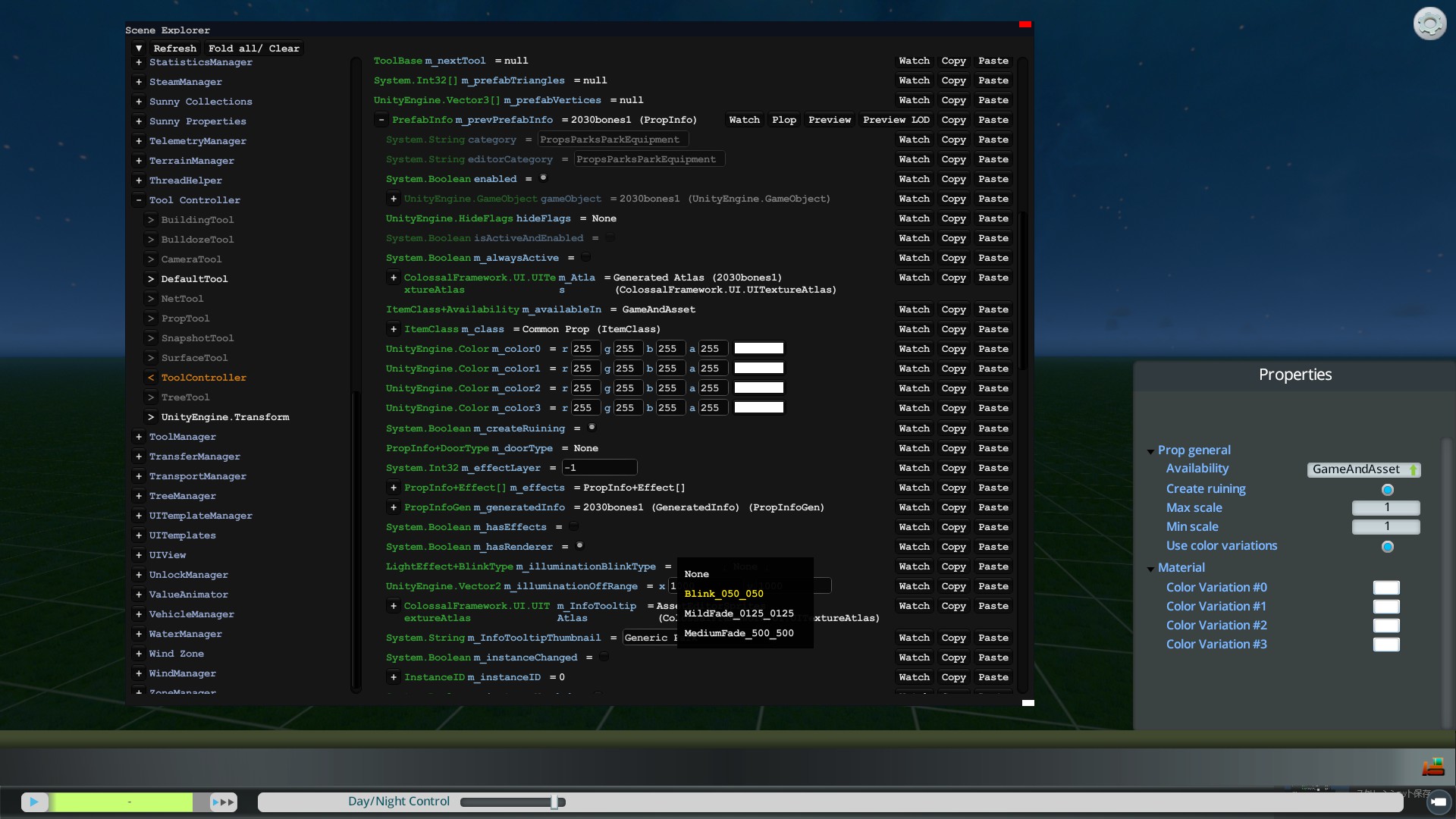Click the Availability green arrow icon

coord(1413,470)
